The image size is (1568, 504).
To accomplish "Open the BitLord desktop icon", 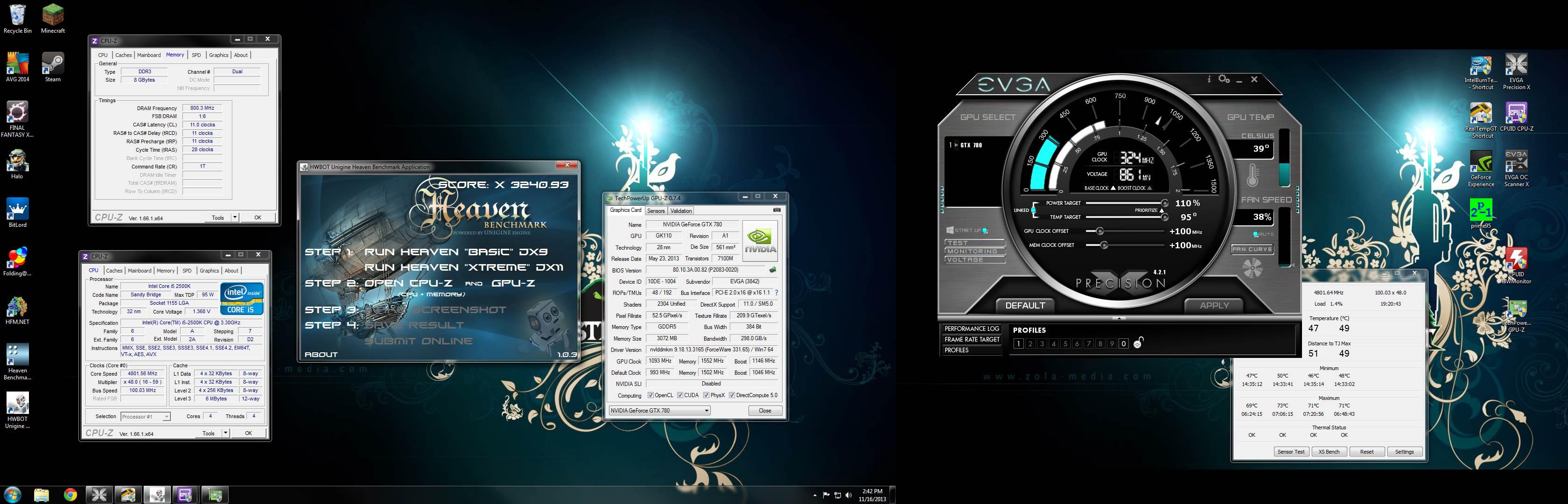I will 18,212.
